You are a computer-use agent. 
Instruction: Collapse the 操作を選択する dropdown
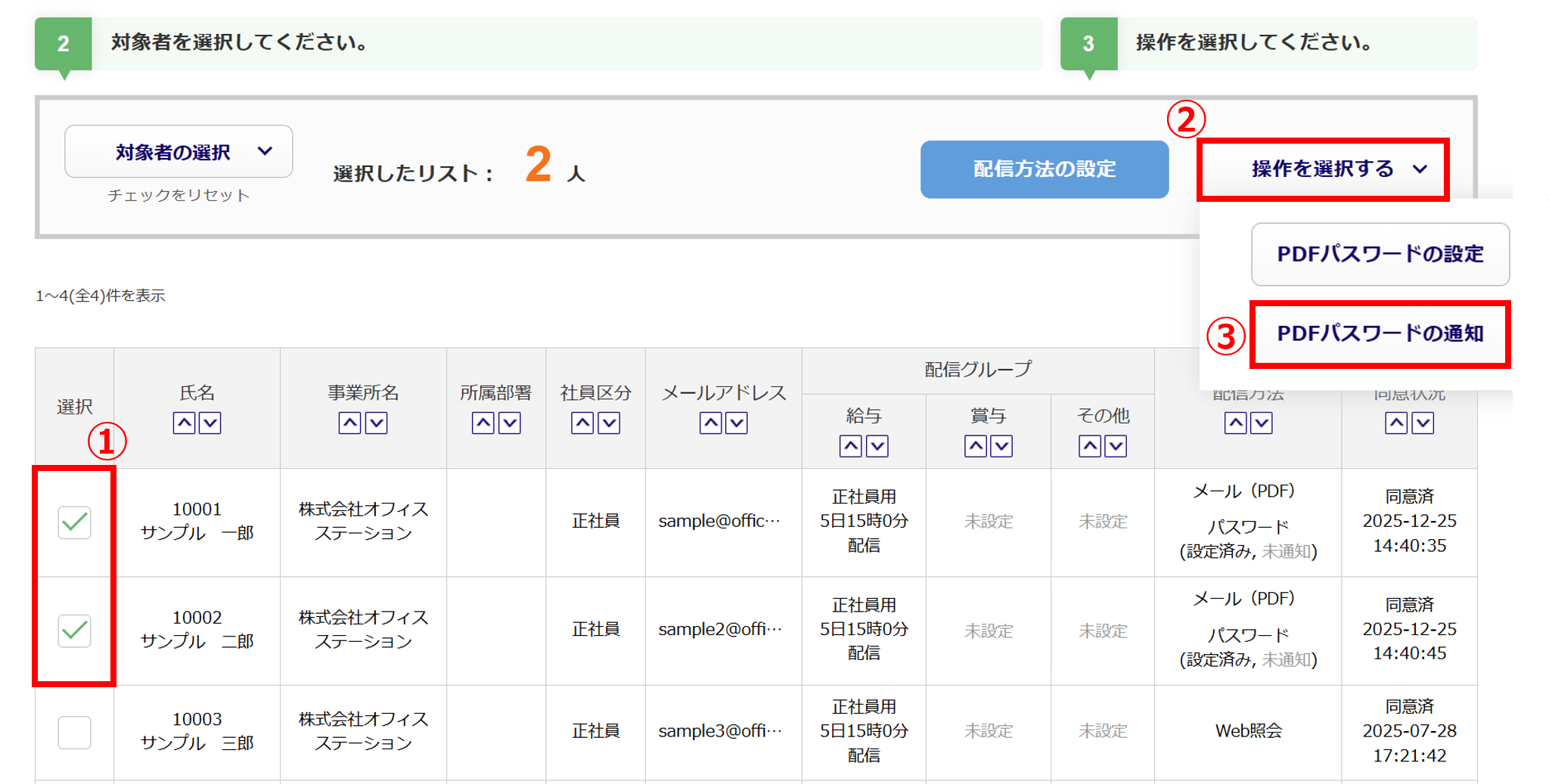click(1323, 169)
